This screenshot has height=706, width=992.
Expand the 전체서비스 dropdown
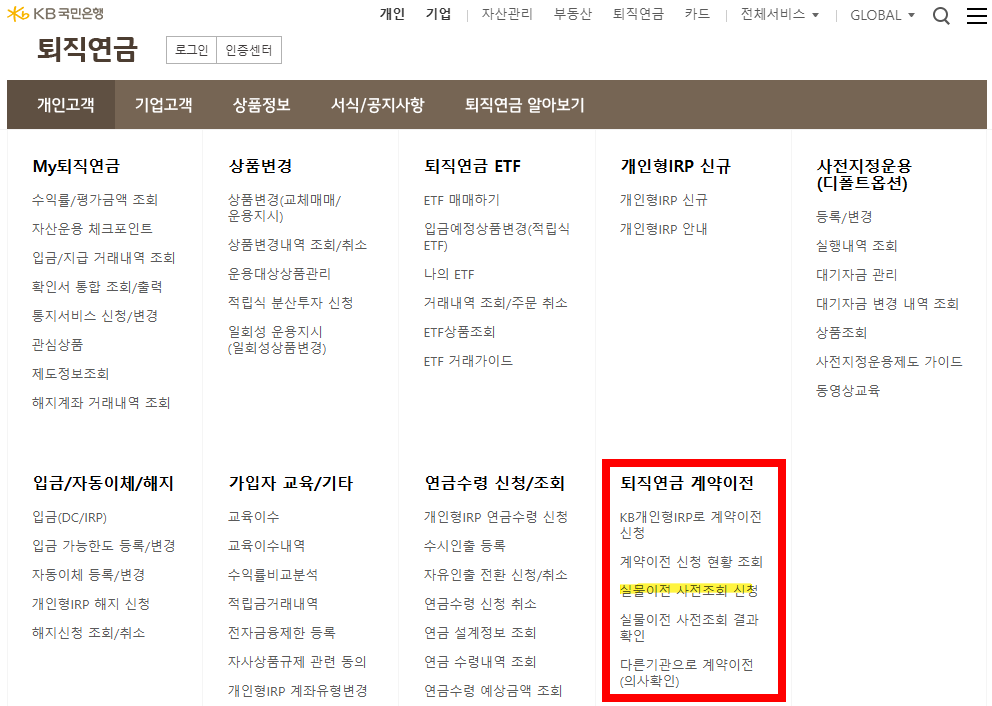coord(779,15)
